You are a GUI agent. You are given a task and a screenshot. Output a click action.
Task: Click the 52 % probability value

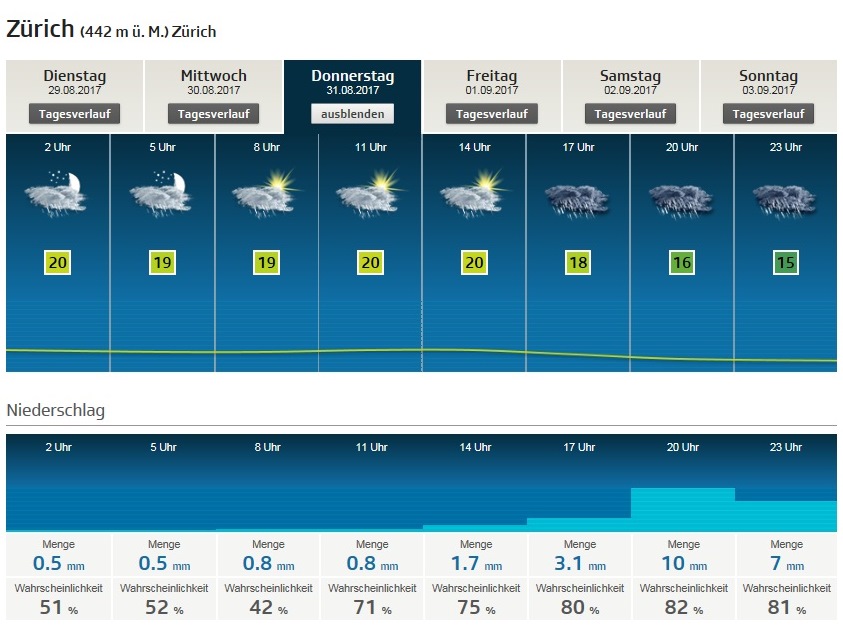pyautogui.click(x=164, y=608)
